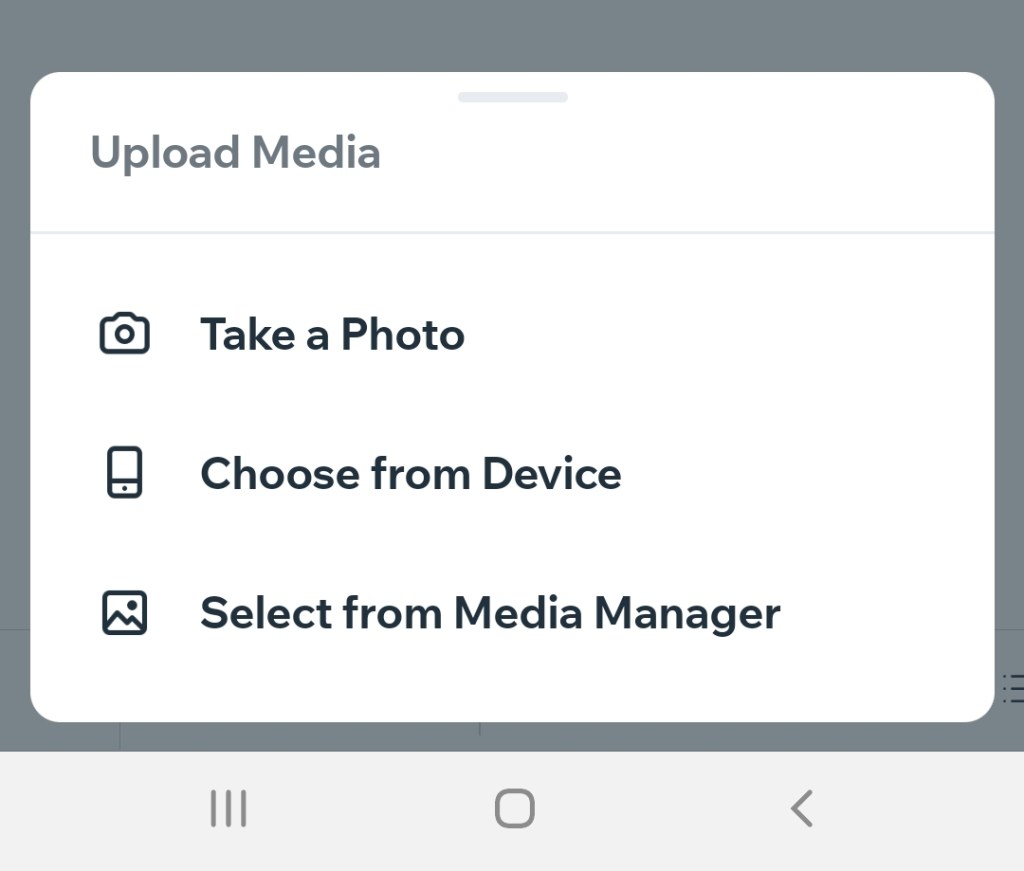Tap the word Media in the heading

(316, 153)
